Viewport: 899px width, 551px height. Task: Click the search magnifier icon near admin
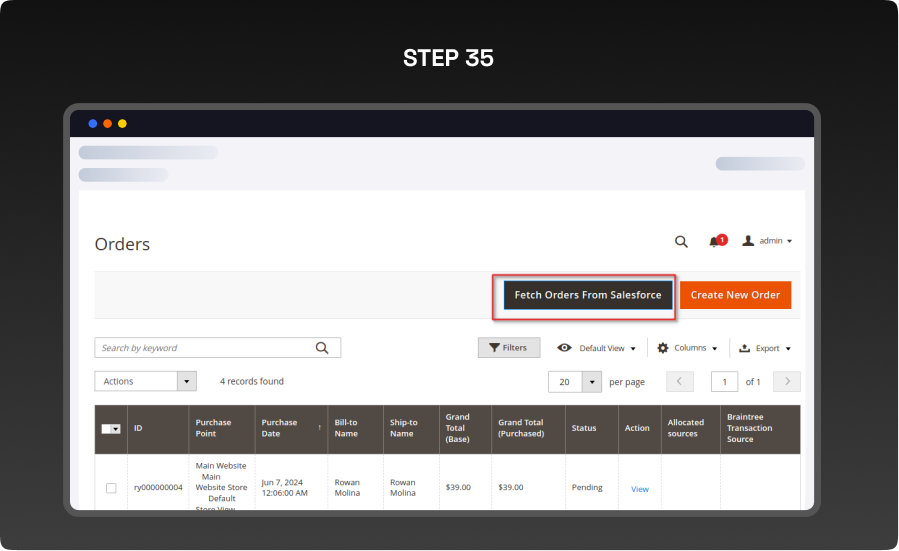tap(681, 241)
